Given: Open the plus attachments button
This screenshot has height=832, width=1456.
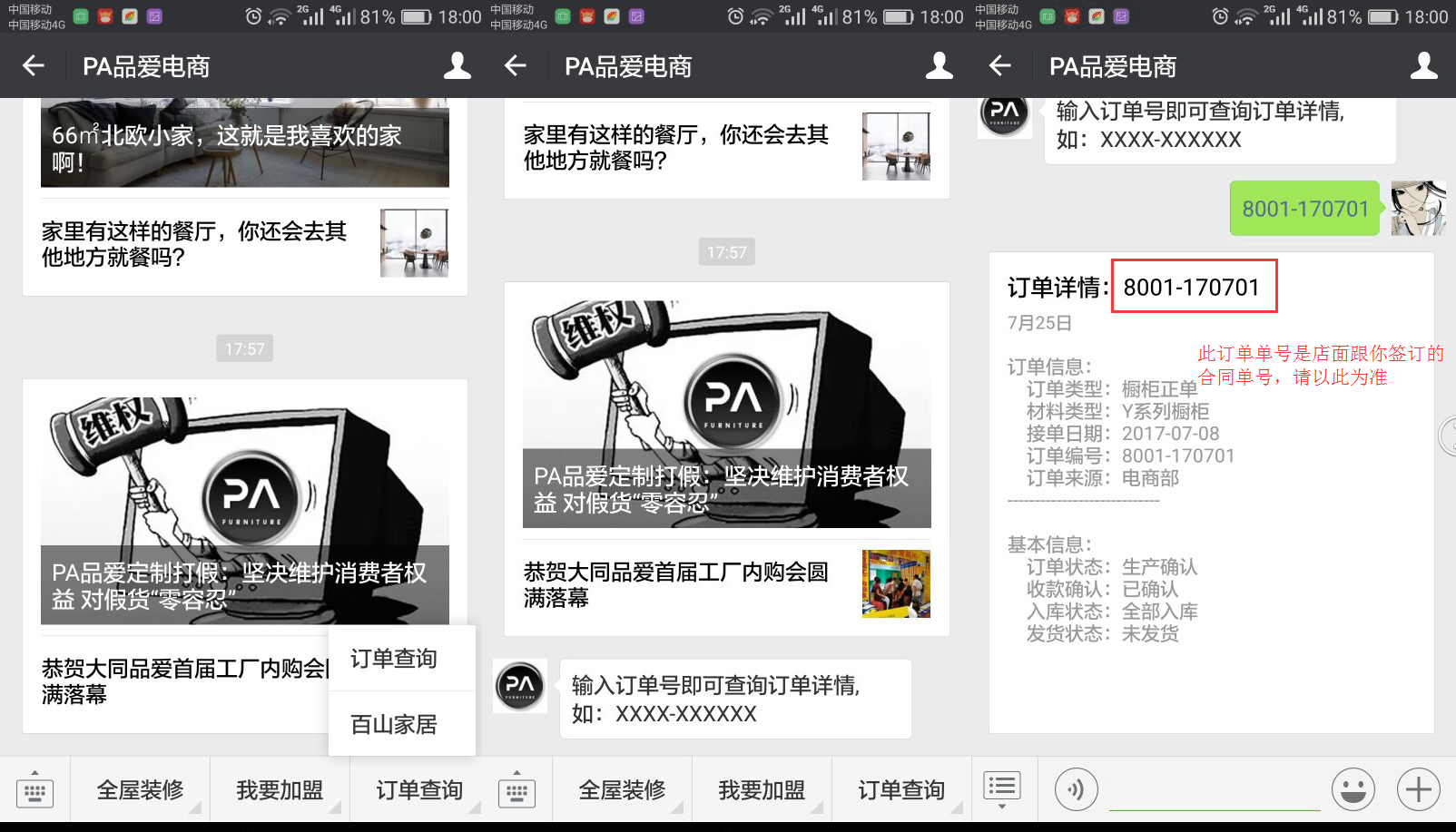Looking at the screenshot, I should point(1419,789).
